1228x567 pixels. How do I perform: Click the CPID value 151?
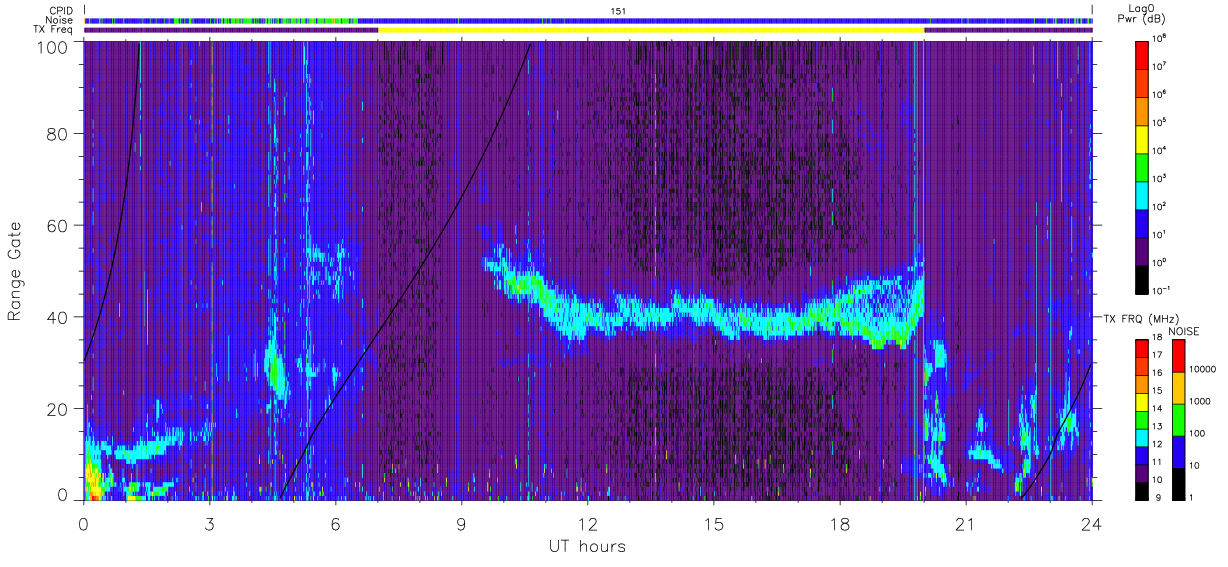[x=618, y=10]
